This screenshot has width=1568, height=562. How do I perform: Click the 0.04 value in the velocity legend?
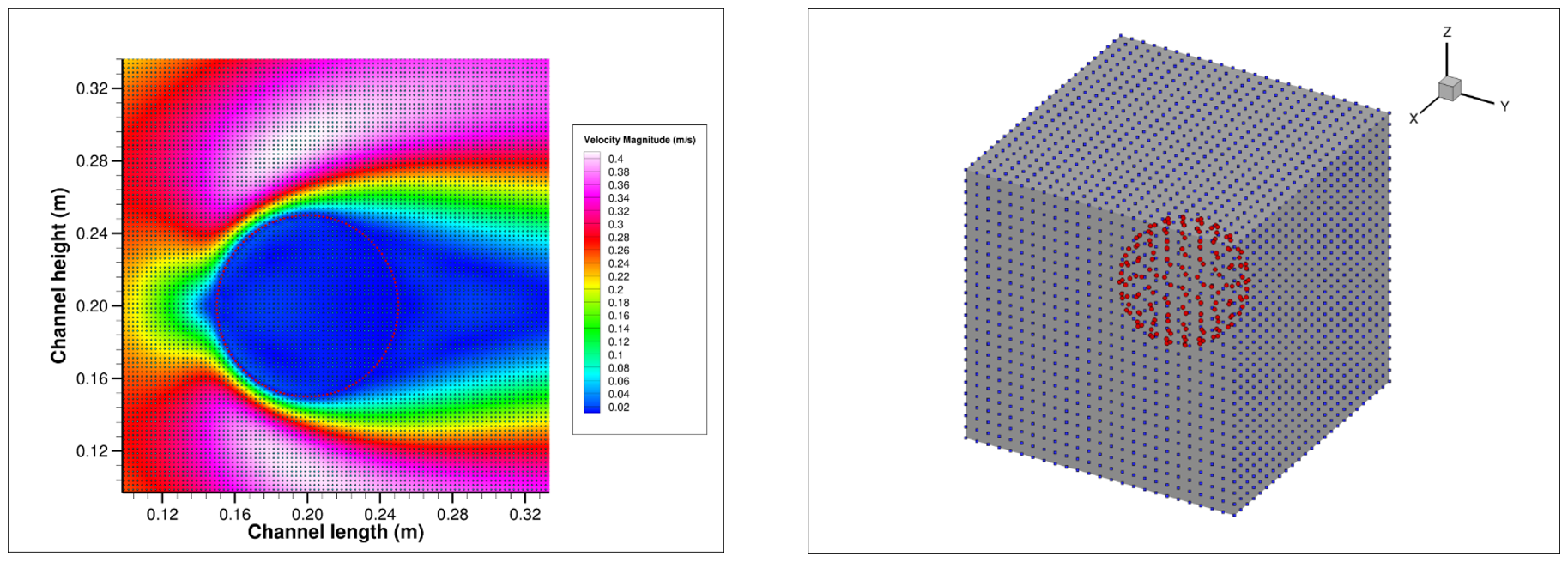[618, 395]
